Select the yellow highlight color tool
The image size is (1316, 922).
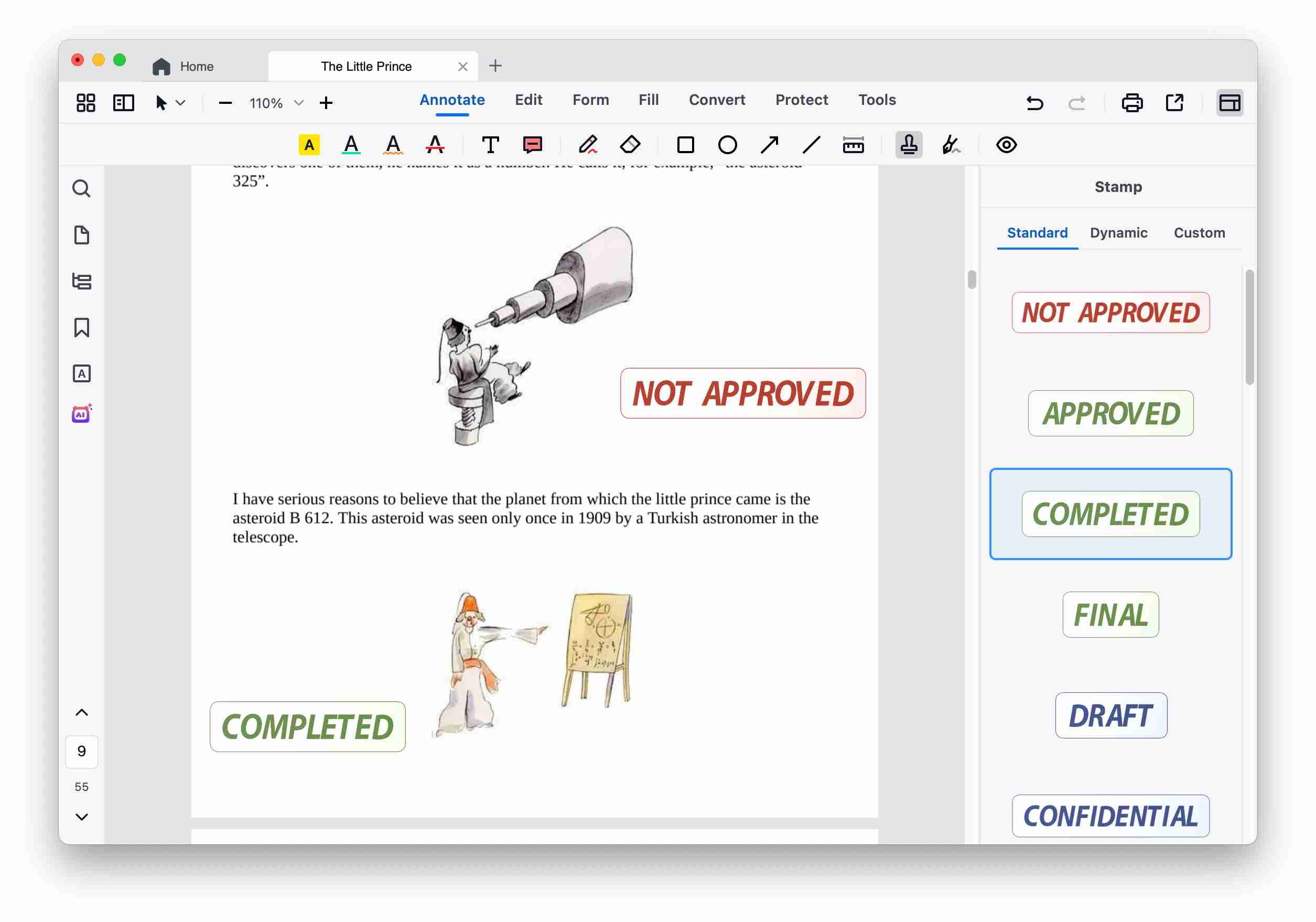click(309, 145)
